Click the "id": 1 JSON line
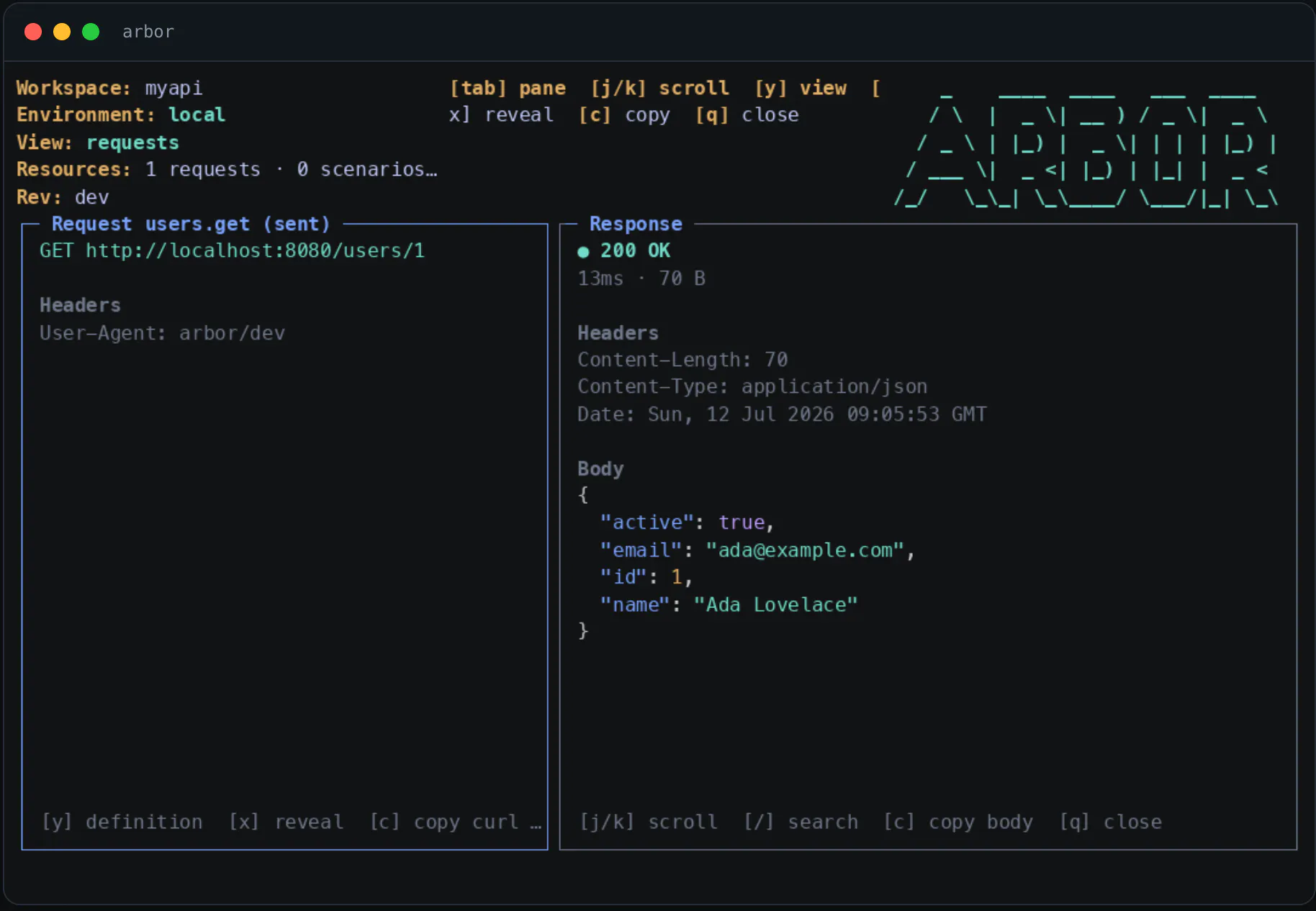1316x911 pixels. [x=646, y=577]
